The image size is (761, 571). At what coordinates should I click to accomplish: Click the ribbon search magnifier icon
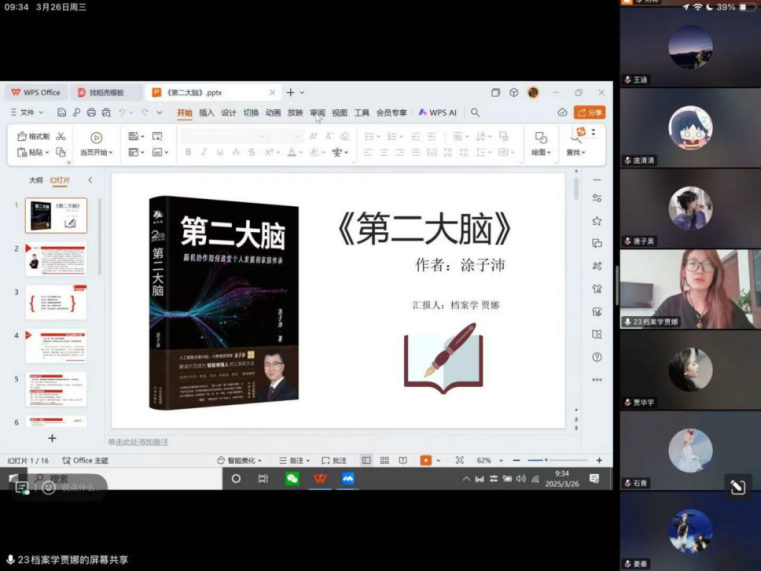click(x=475, y=113)
